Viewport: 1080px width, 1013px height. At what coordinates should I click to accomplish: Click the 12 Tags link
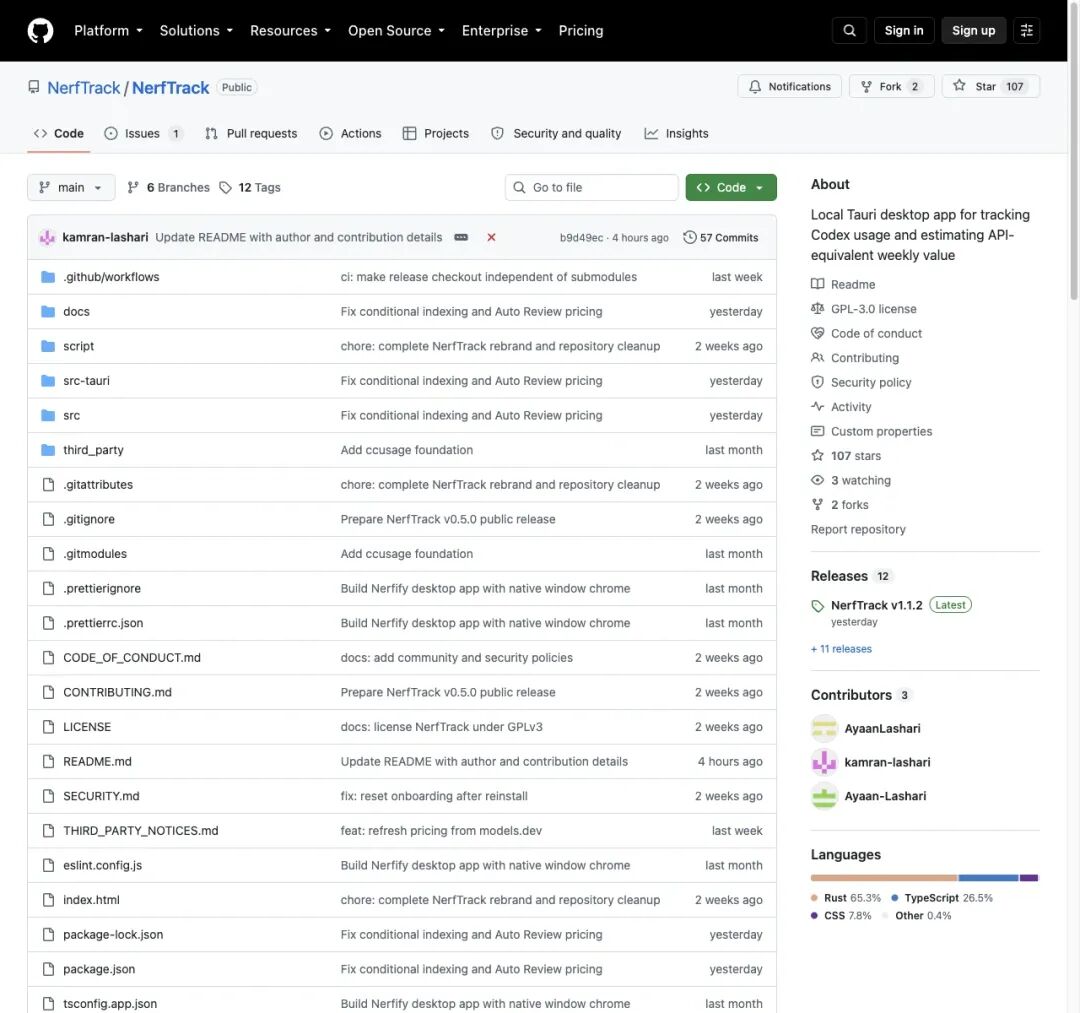(x=250, y=187)
